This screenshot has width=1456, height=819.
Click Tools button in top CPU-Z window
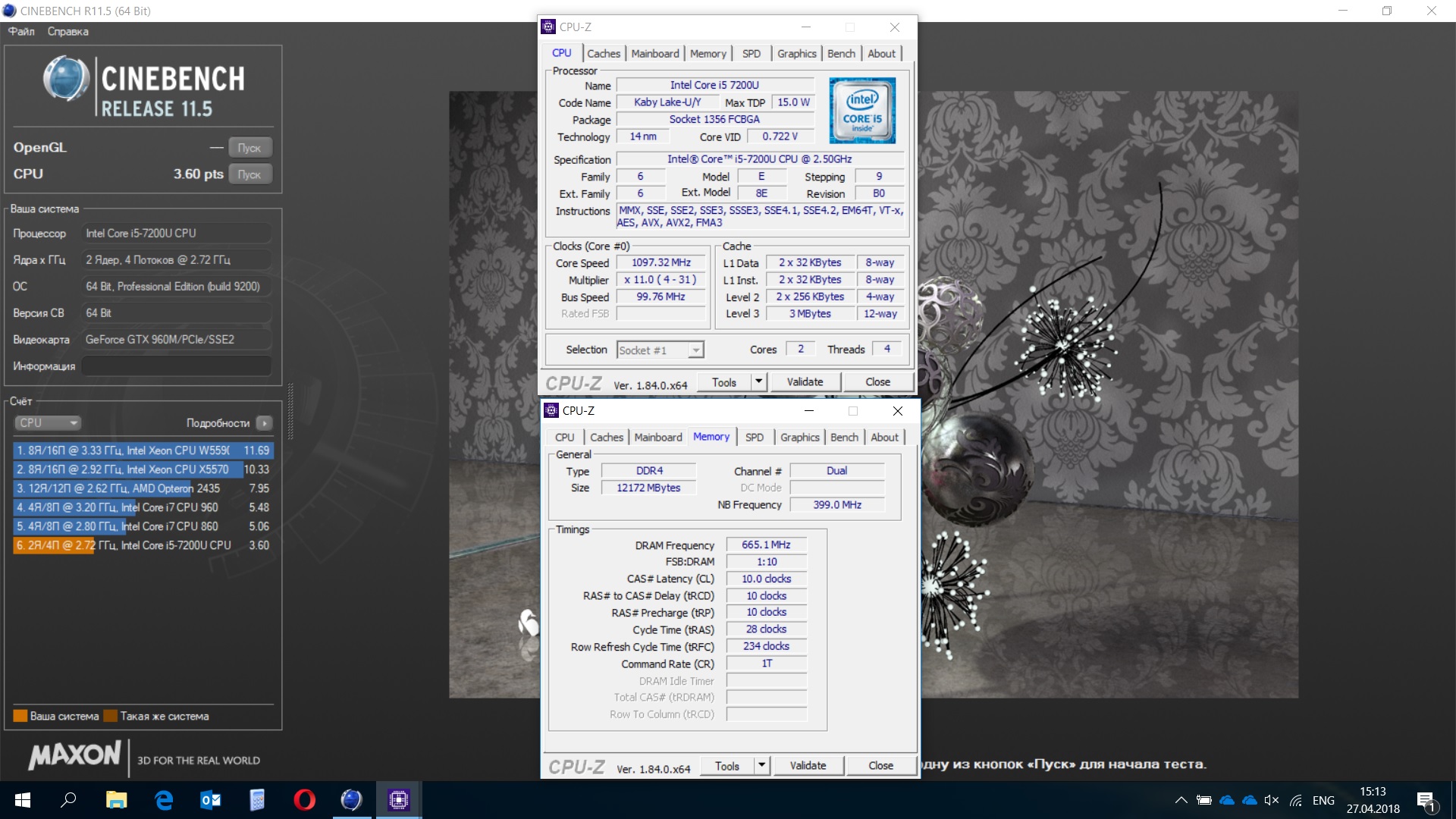coord(724,382)
